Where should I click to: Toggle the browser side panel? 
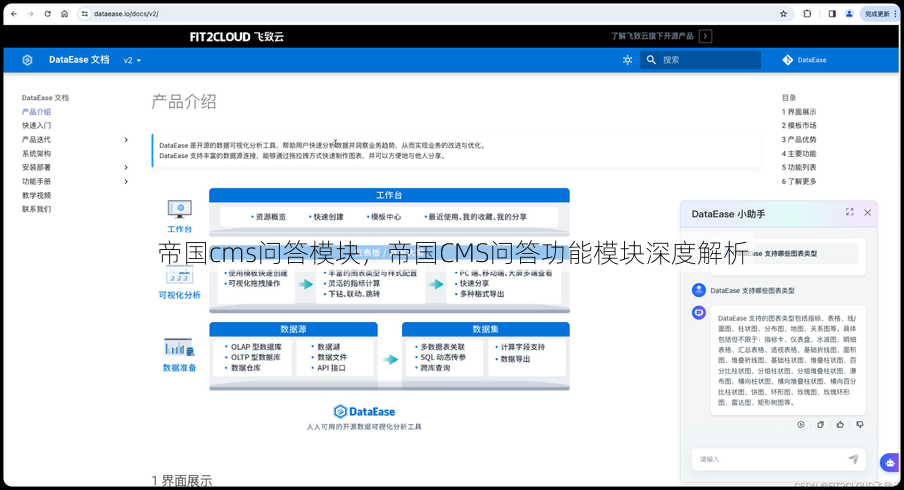[x=832, y=14]
